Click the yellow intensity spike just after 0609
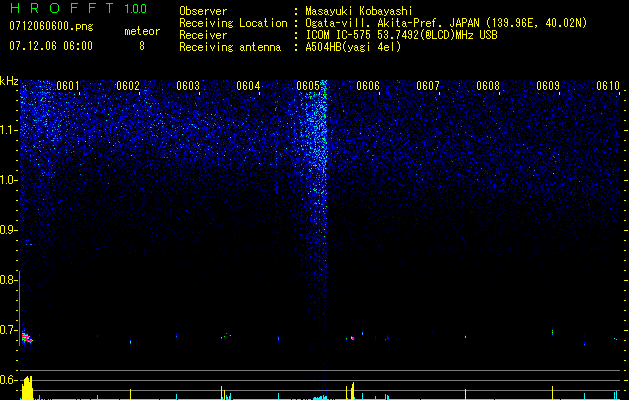Viewport: 629px width, 400px height. tap(552, 393)
